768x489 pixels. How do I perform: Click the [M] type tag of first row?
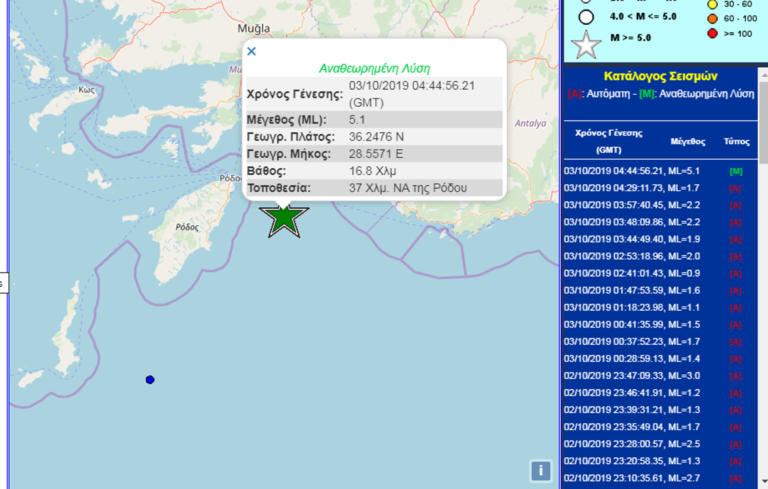735,171
